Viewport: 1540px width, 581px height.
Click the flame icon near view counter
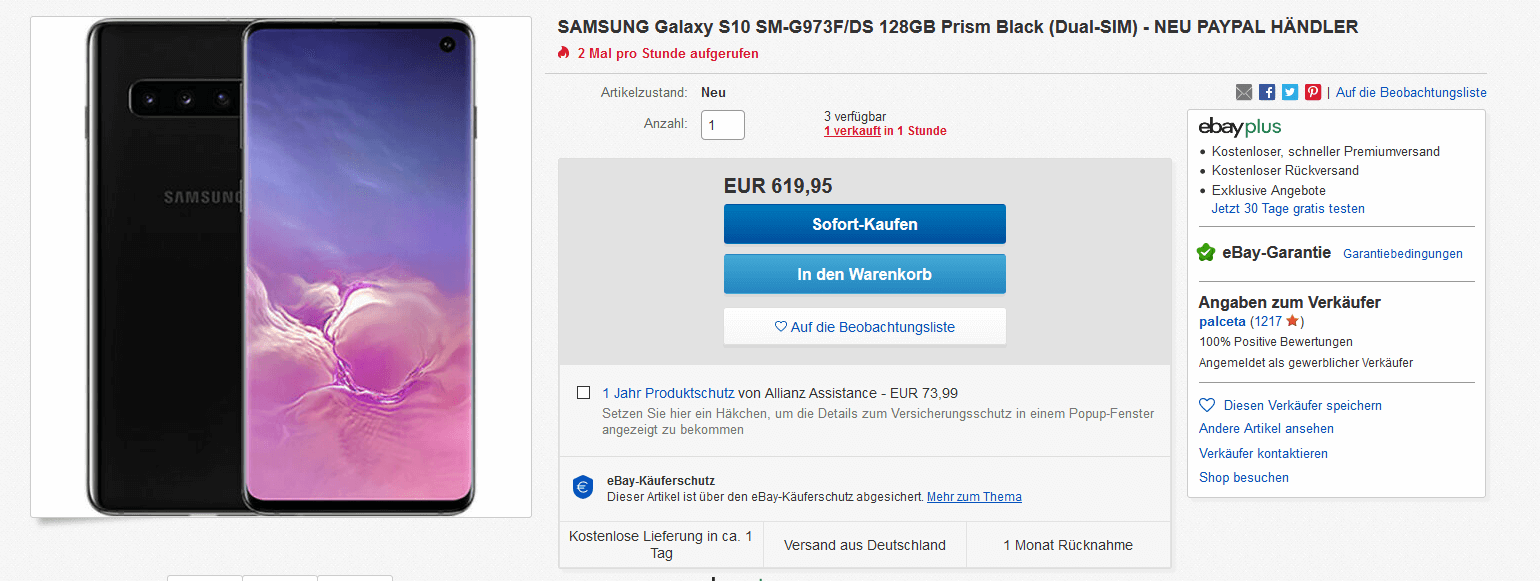563,53
